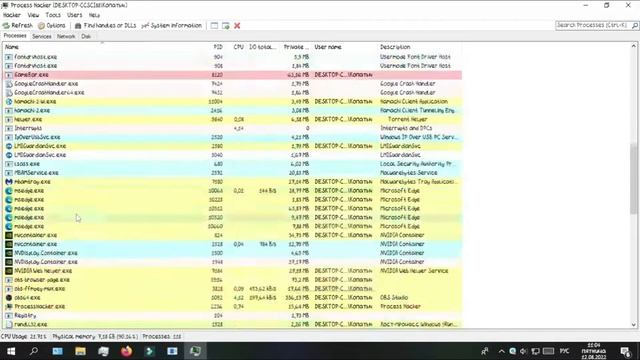The image size is (640, 360).
Task: Click Find window and thread icon
Action: coord(226,25)
